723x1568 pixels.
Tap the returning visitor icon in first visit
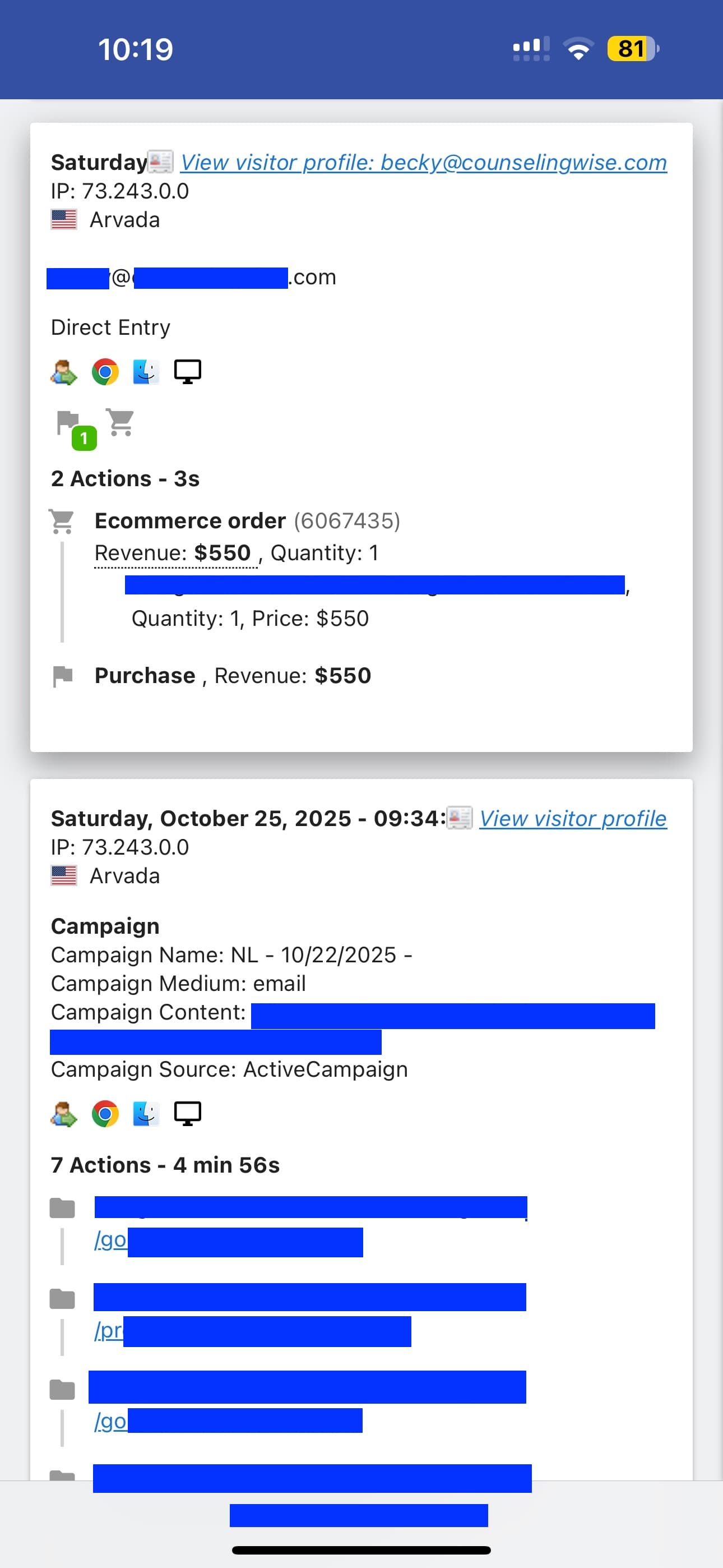64,372
